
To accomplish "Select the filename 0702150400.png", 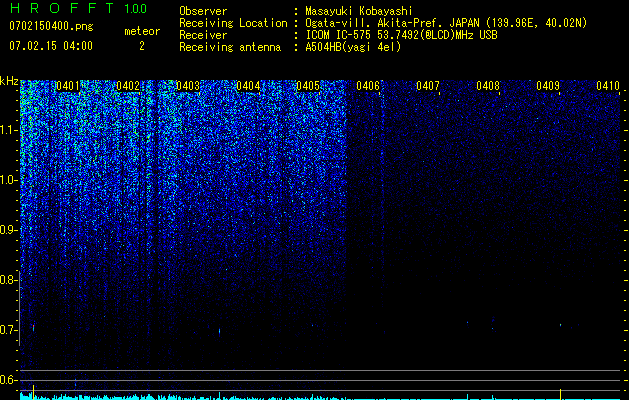I will point(51,26).
